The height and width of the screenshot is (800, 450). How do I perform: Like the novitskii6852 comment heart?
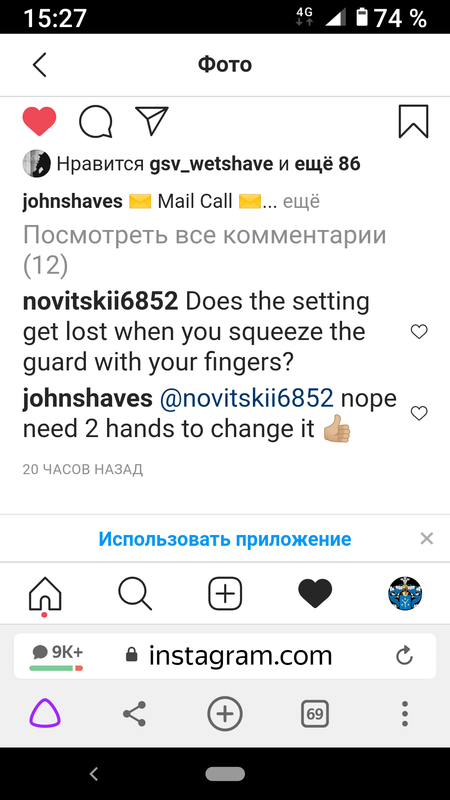[419, 332]
